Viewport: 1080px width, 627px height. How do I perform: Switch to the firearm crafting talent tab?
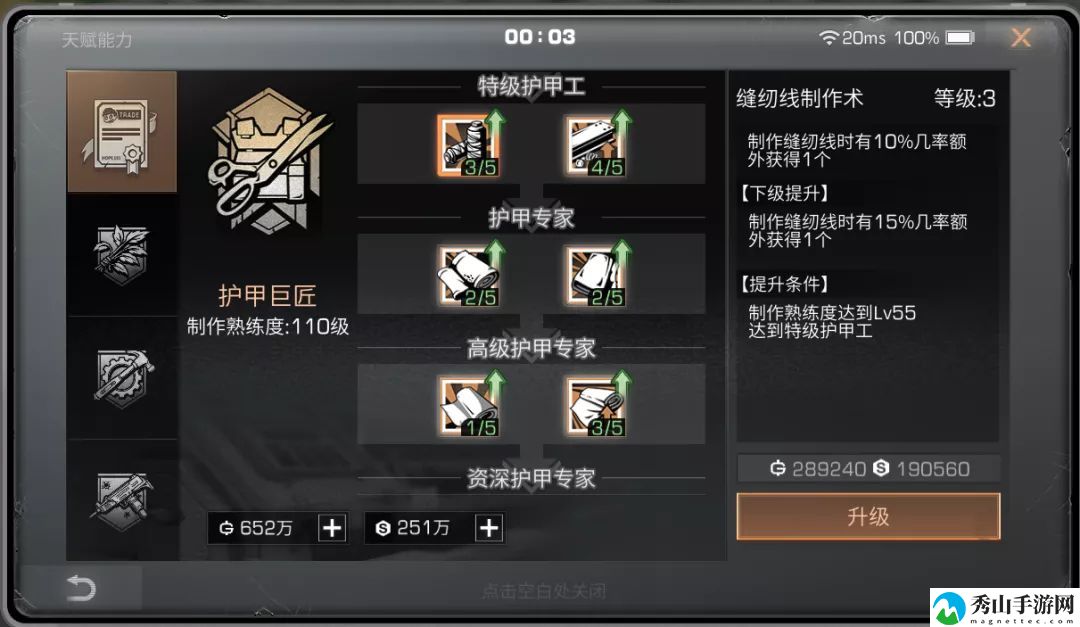pyautogui.click(x=122, y=500)
